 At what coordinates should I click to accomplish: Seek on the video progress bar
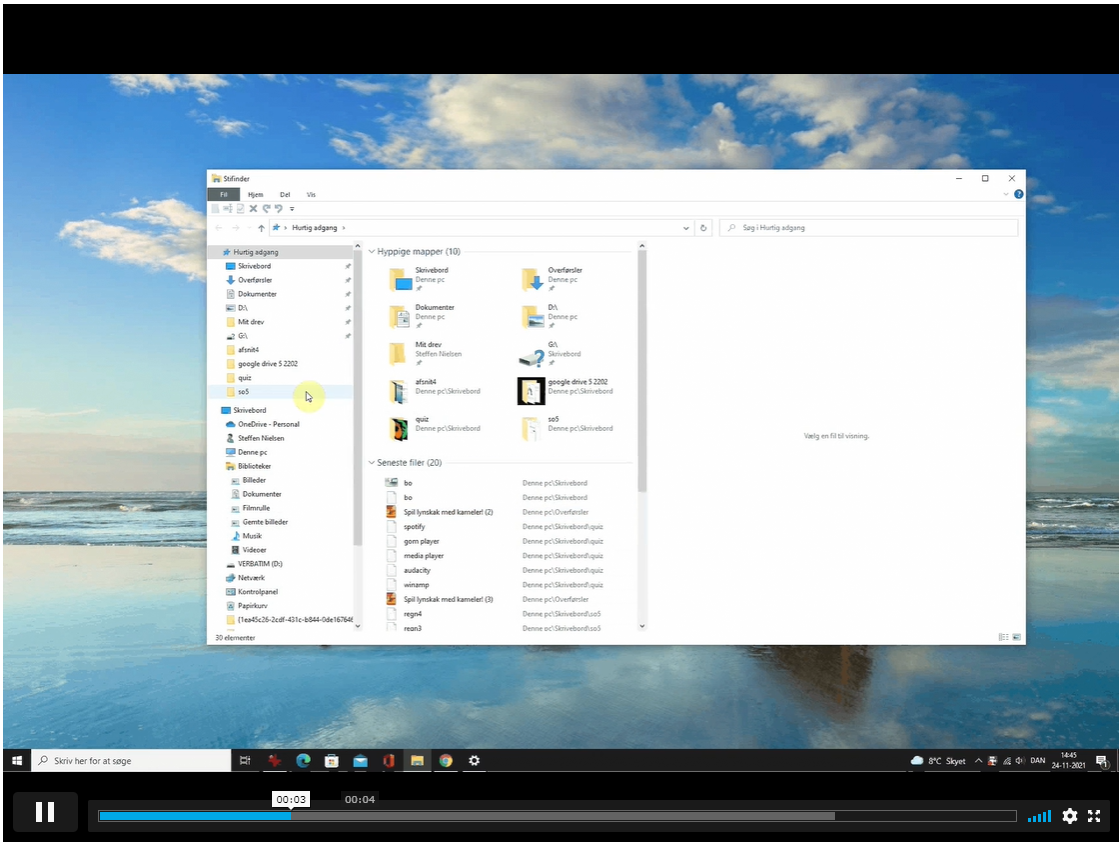[556, 816]
